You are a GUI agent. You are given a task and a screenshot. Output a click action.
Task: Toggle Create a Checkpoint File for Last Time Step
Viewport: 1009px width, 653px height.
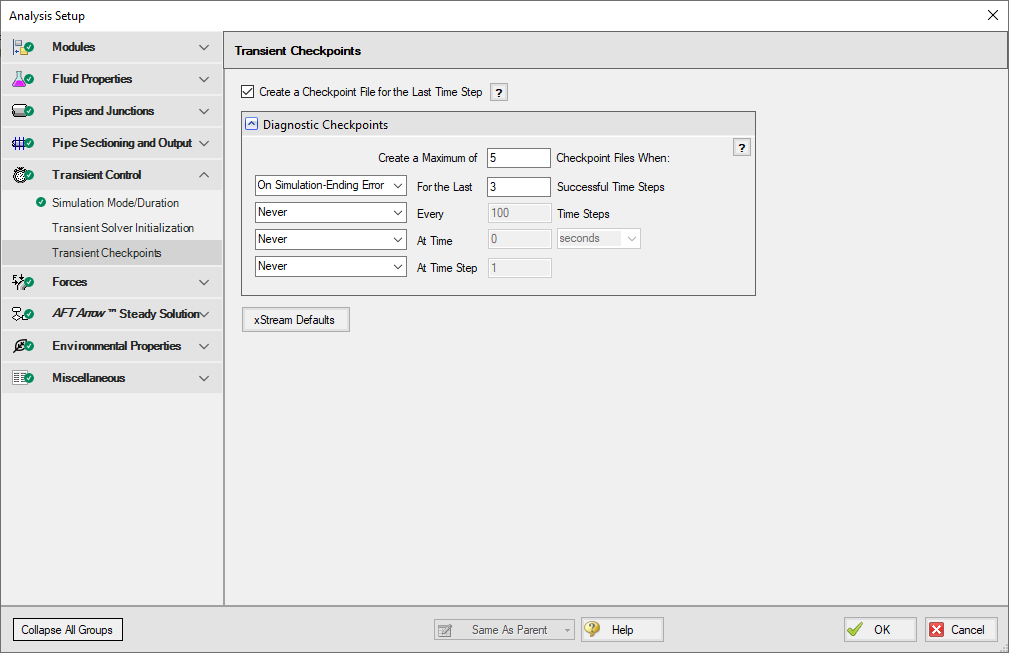(248, 92)
